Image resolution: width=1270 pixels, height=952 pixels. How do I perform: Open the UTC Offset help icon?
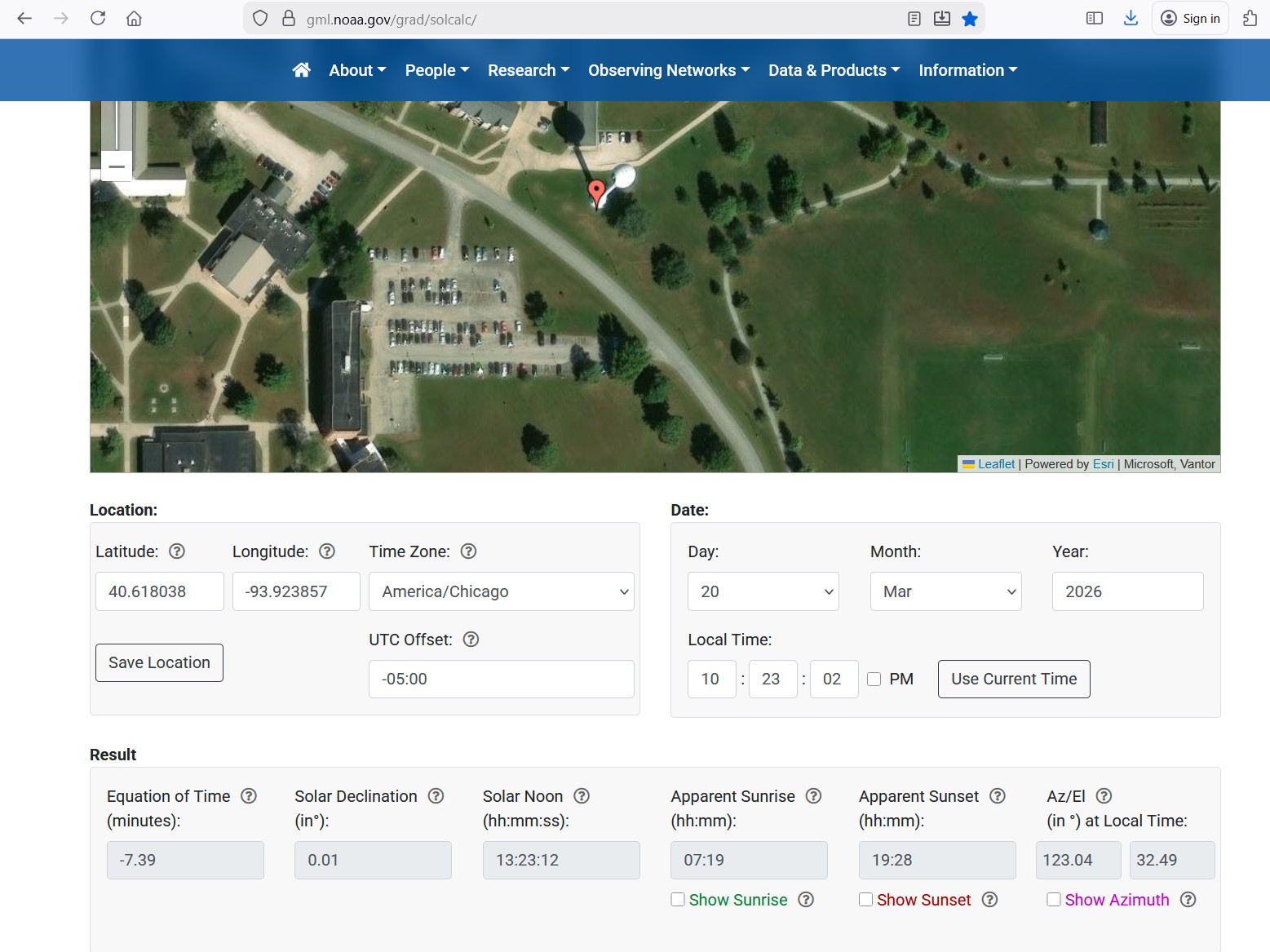pos(471,640)
